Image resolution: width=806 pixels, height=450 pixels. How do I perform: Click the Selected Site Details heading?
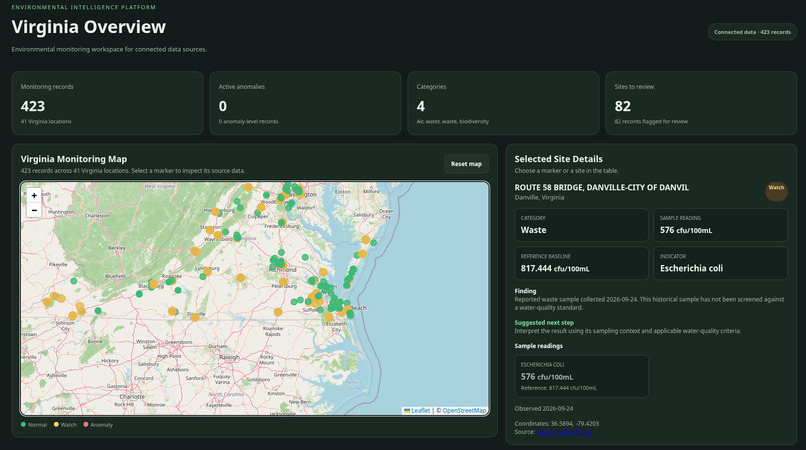[558, 159]
